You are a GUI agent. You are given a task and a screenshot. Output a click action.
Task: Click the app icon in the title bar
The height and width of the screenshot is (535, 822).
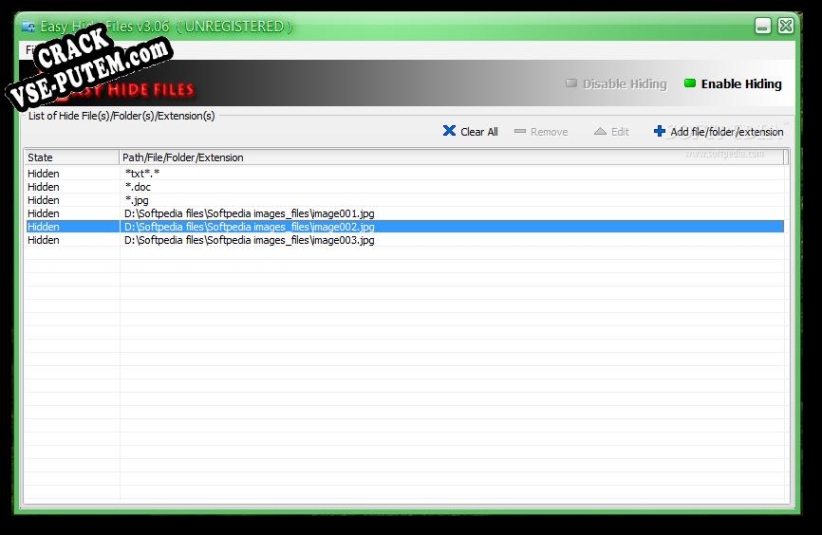pyautogui.click(x=28, y=26)
